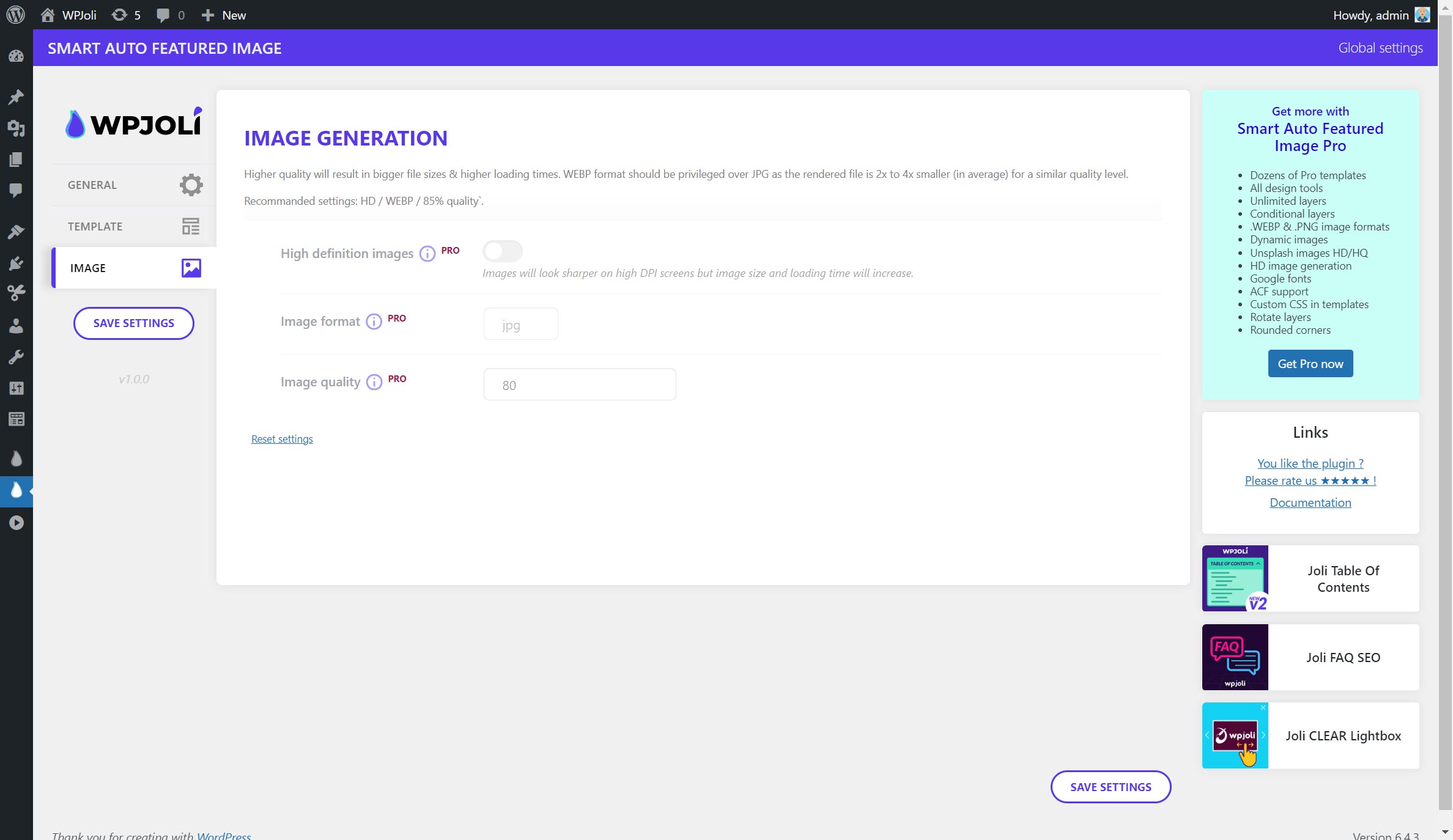This screenshot has height=840, width=1453.
Task: Open the 'You like the plugin ?' link
Action: click(x=1311, y=463)
